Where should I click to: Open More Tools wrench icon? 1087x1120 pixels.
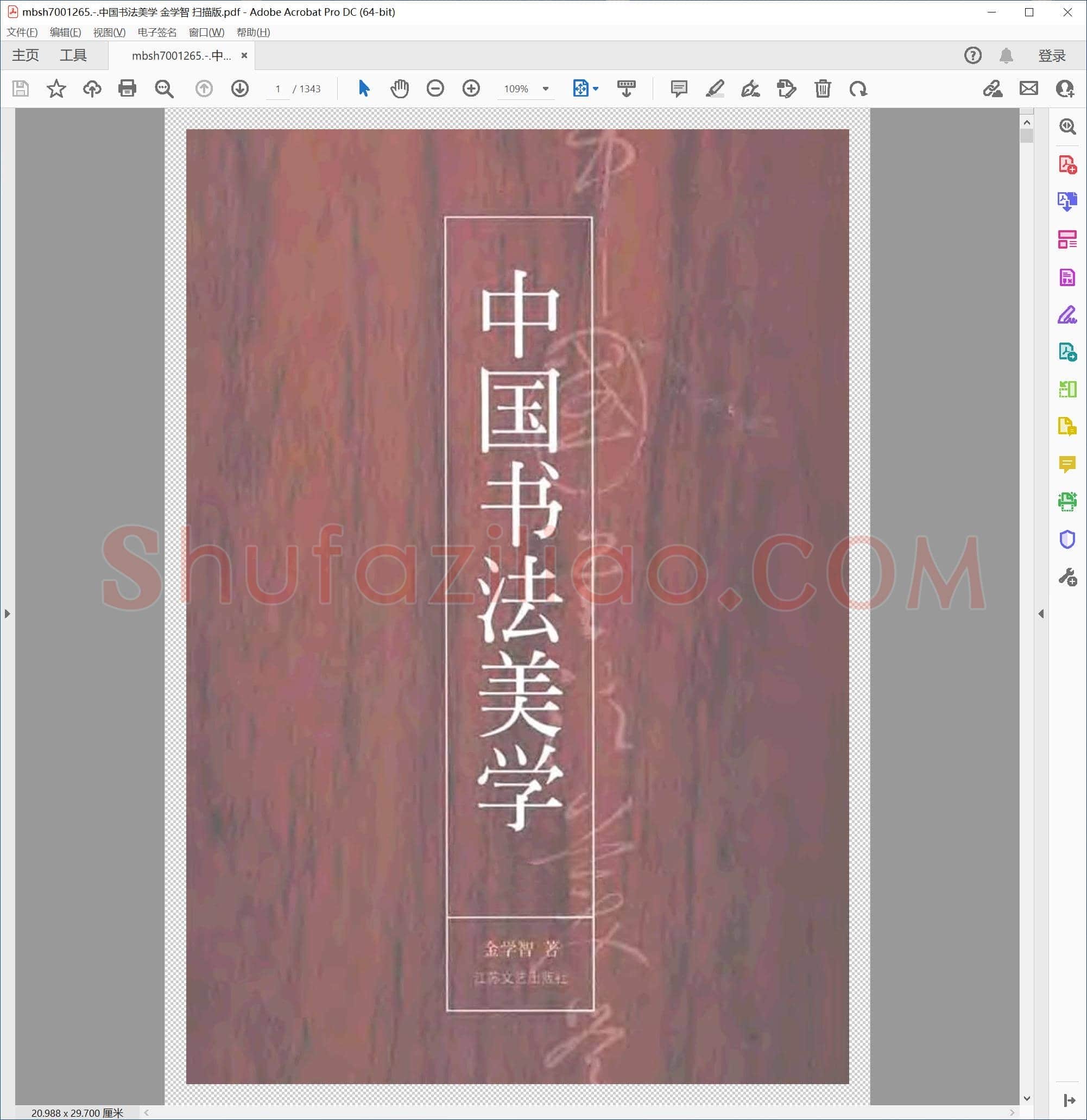click(1067, 577)
